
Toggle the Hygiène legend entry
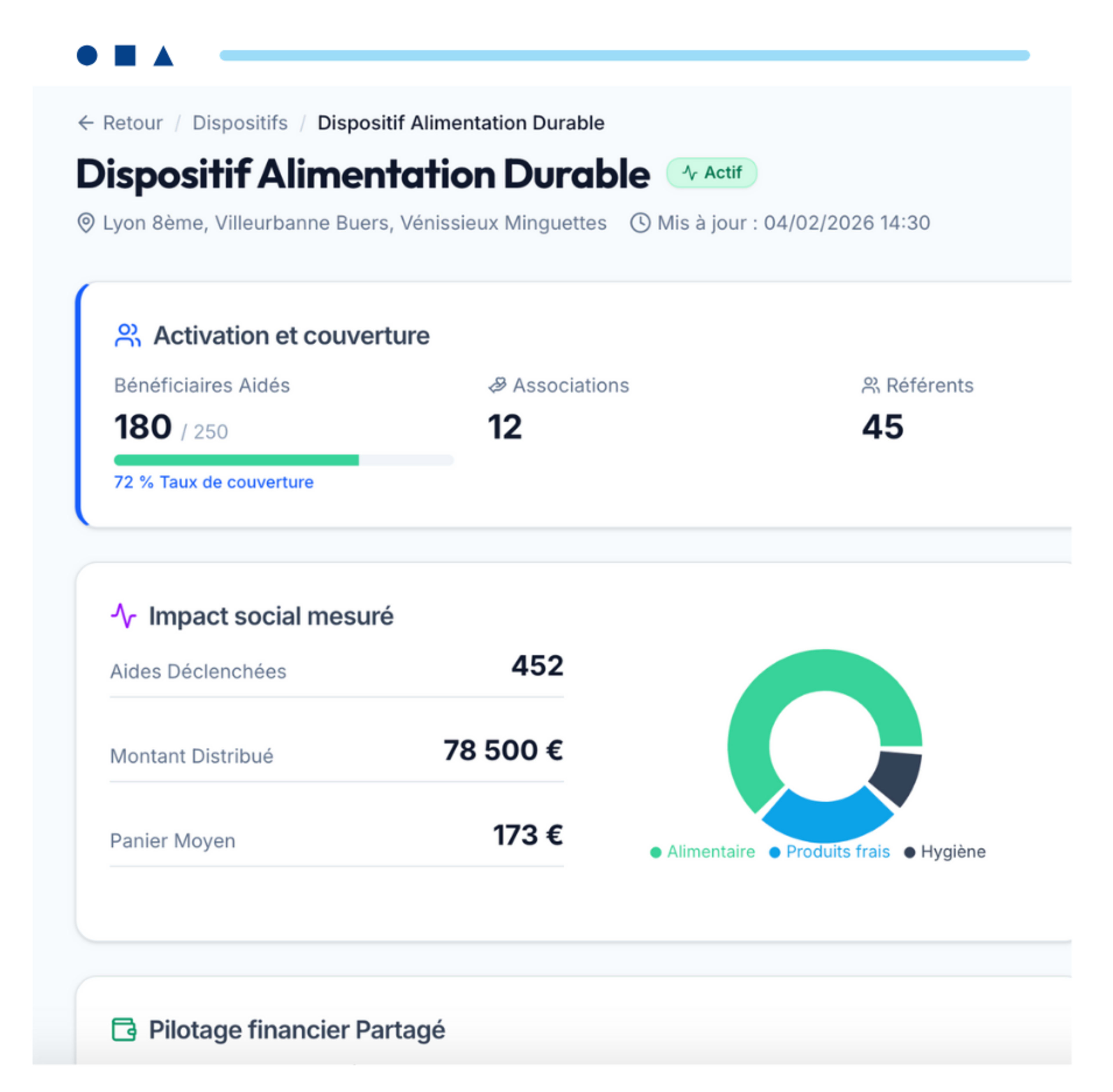pos(945,852)
